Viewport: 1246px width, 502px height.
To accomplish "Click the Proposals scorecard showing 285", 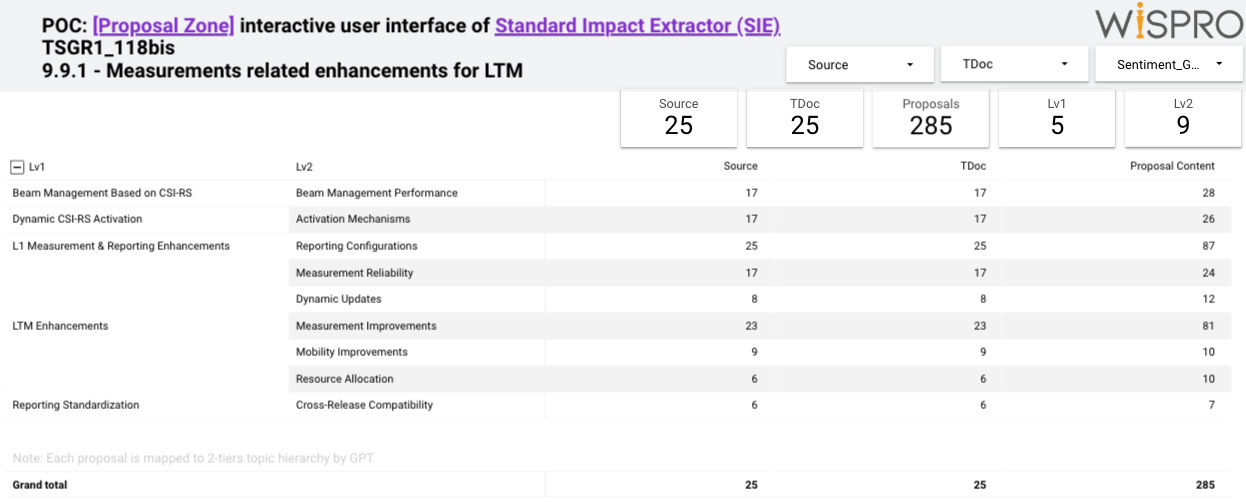I will click(x=931, y=118).
